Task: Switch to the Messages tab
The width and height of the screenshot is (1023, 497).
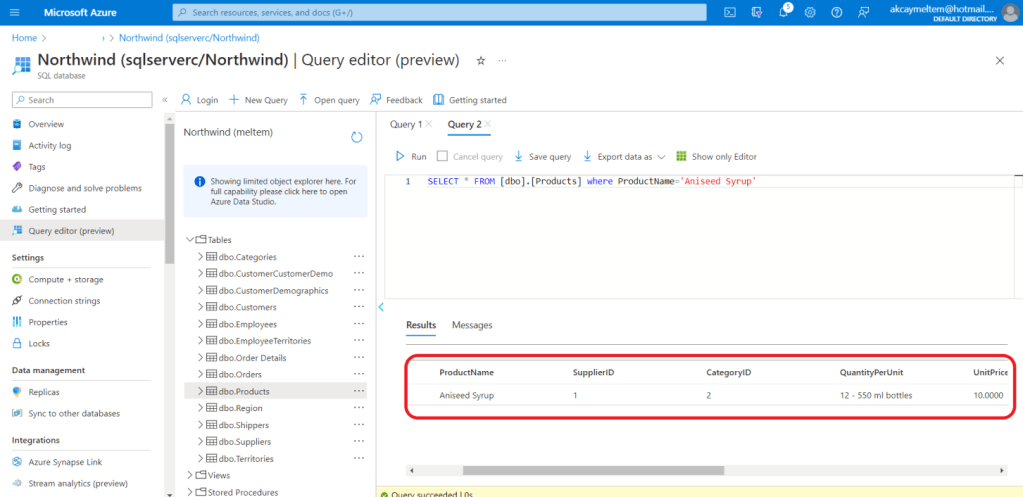Action: click(x=472, y=325)
